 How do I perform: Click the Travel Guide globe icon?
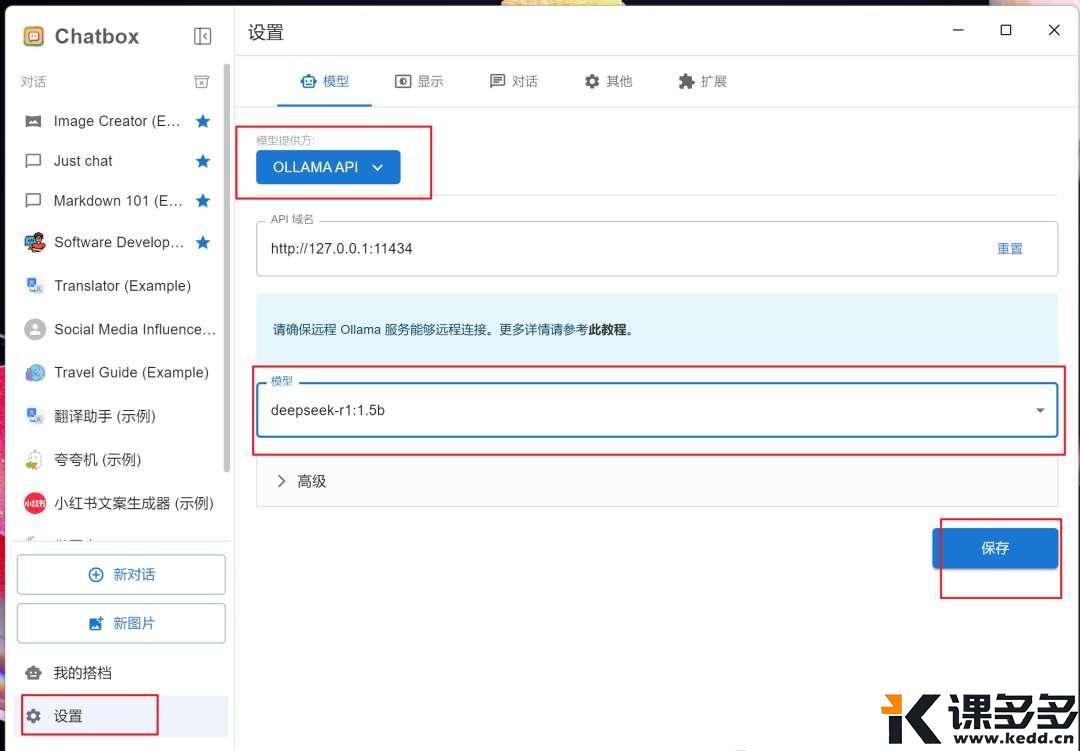34,373
